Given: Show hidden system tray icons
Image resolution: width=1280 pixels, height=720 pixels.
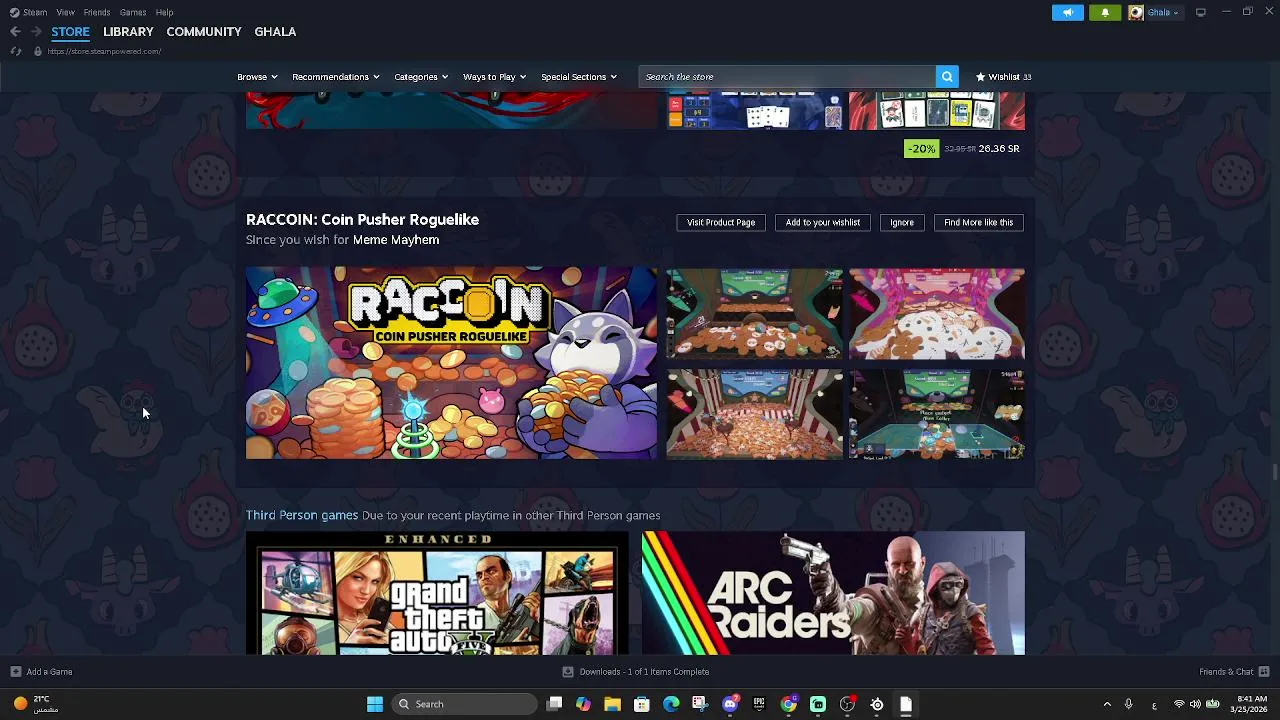Looking at the screenshot, I should [x=1107, y=704].
